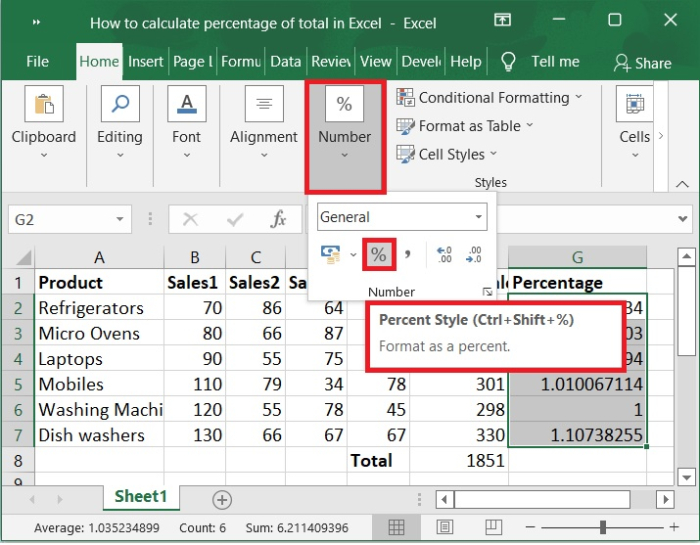The image size is (700, 545).
Task: Select column A header
Action: 99,257
